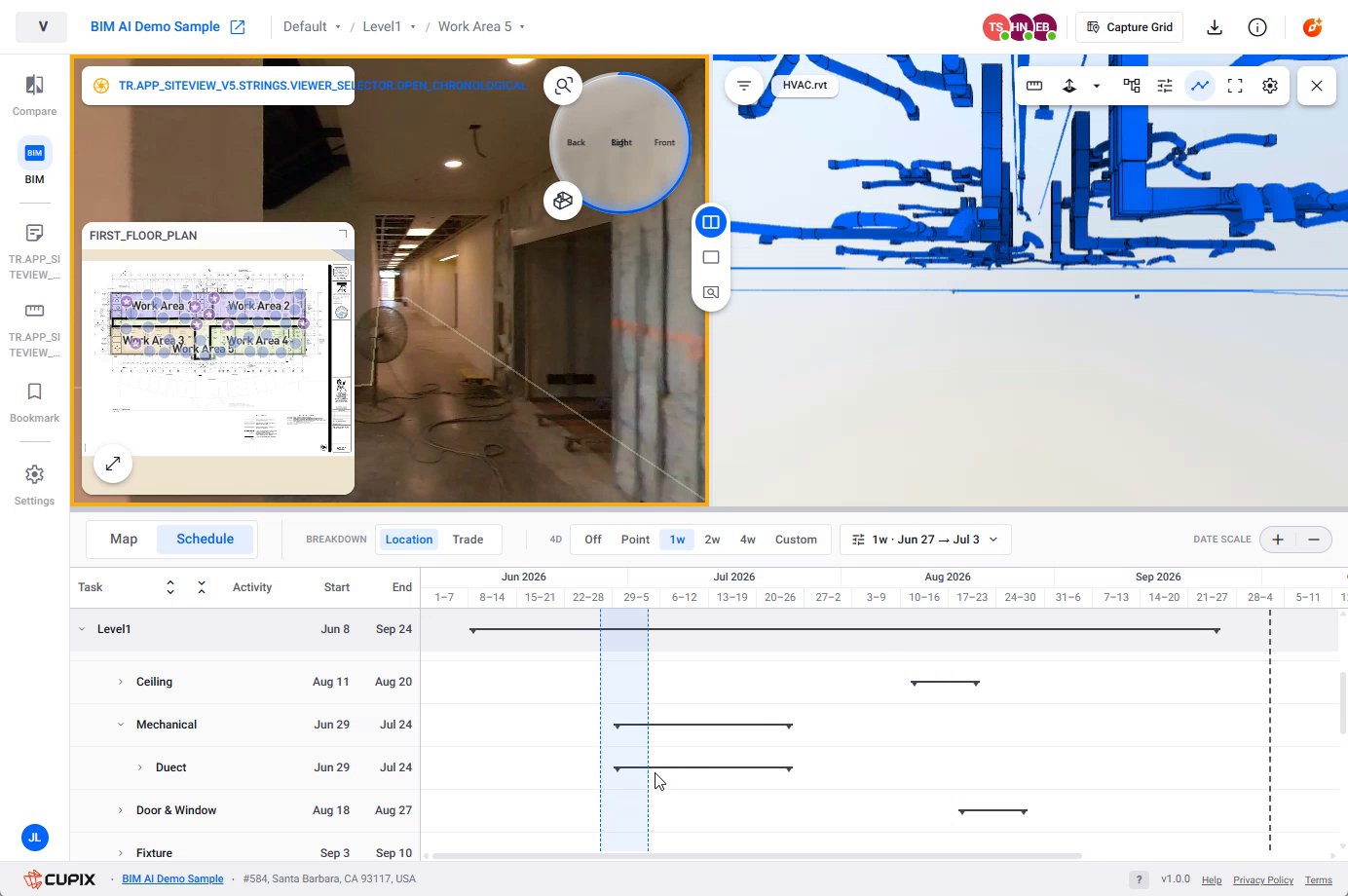Viewport: 1348px width, 896px height.
Task: Open BIM AI Demo Sample external link icon
Action: pyautogui.click(x=238, y=27)
